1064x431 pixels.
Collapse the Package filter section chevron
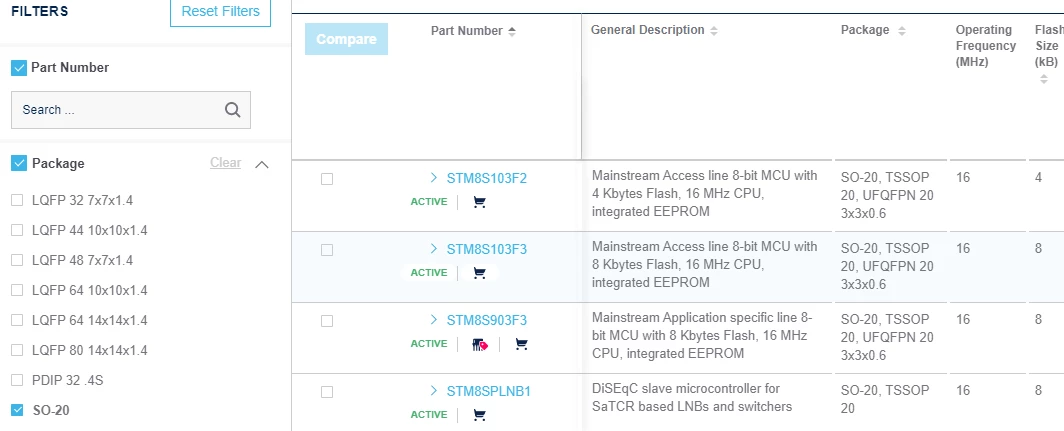click(262, 164)
